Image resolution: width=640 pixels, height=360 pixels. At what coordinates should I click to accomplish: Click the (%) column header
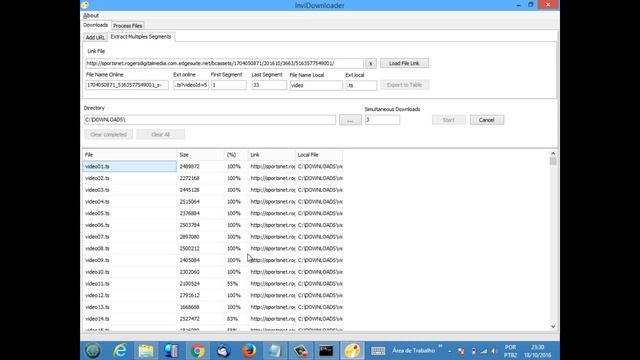pyautogui.click(x=236, y=155)
